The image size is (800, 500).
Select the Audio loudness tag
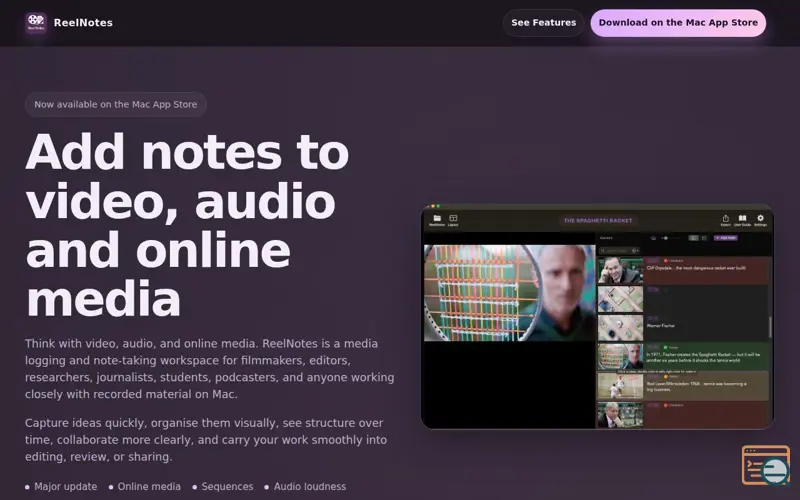click(x=305, y=487)
